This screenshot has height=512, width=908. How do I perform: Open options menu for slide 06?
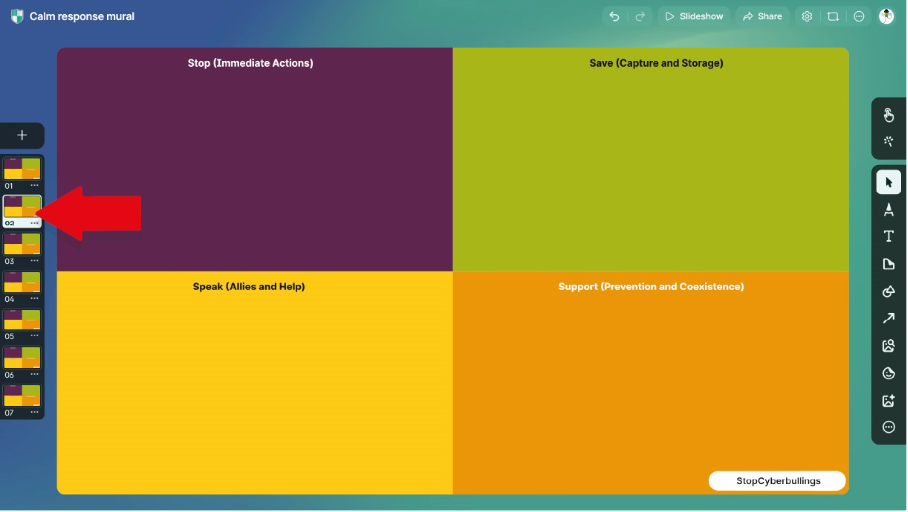(35, 374)
